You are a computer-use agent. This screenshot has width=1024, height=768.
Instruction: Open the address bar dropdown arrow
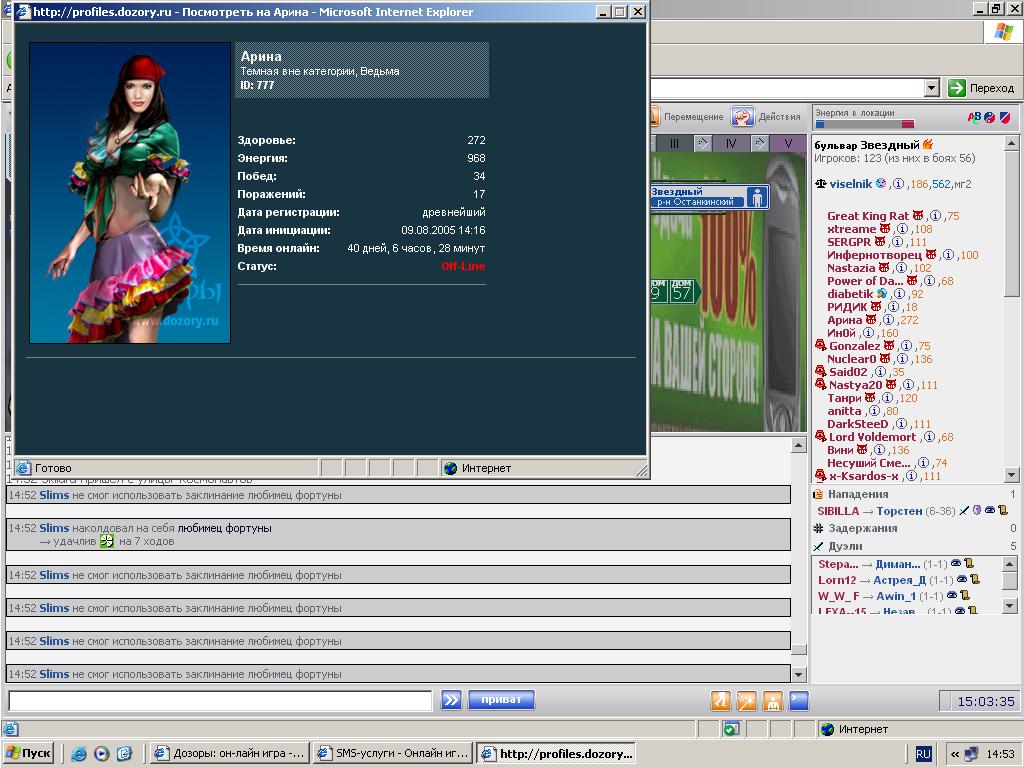point(932,88)
